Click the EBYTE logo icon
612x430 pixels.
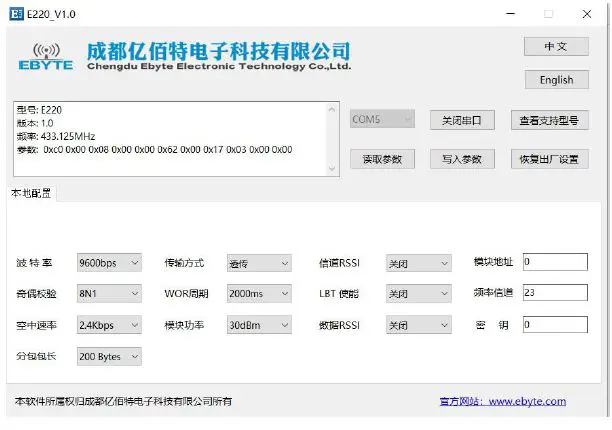(46, 57)
